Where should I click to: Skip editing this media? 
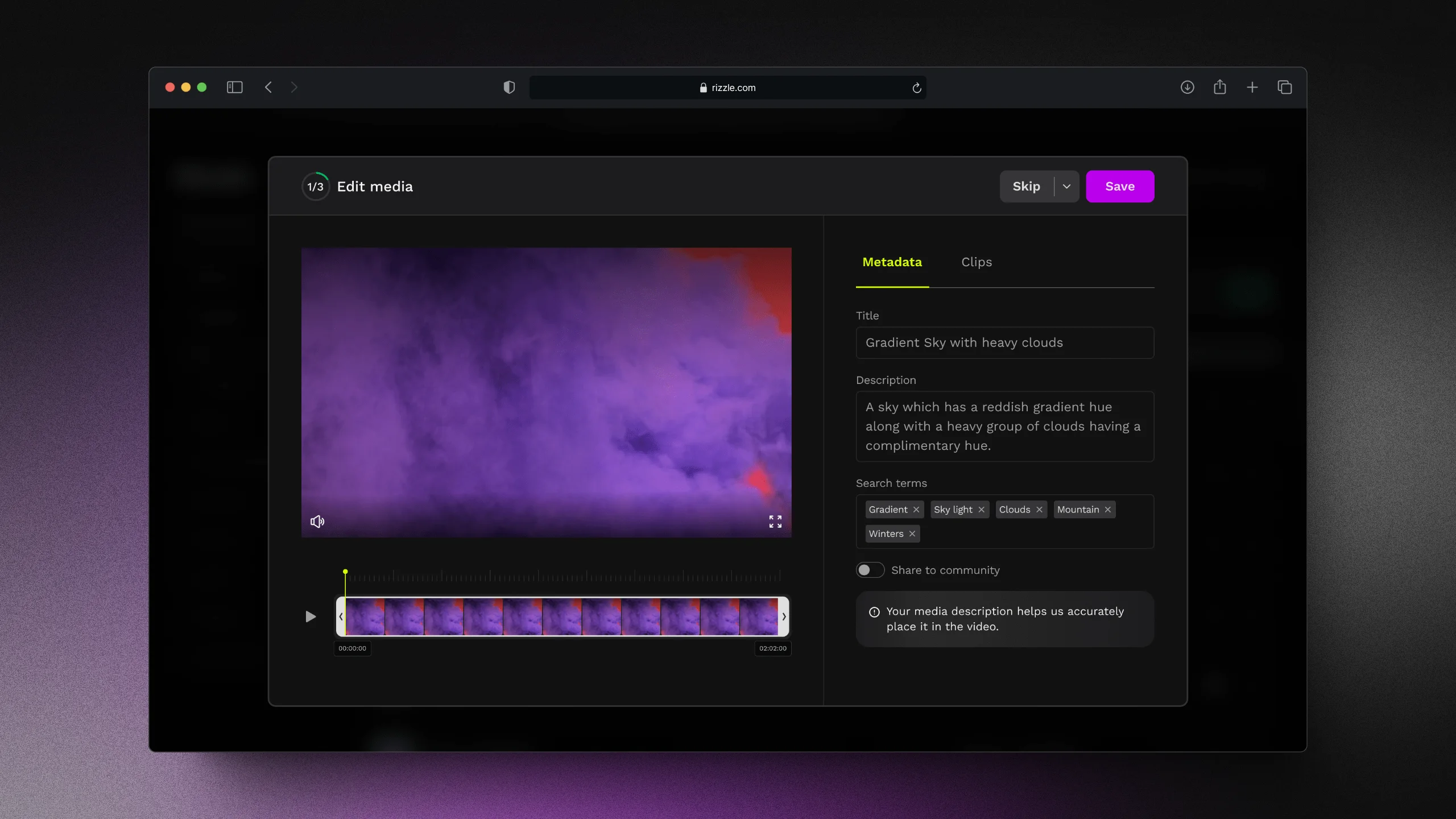tap(1027, 187)
